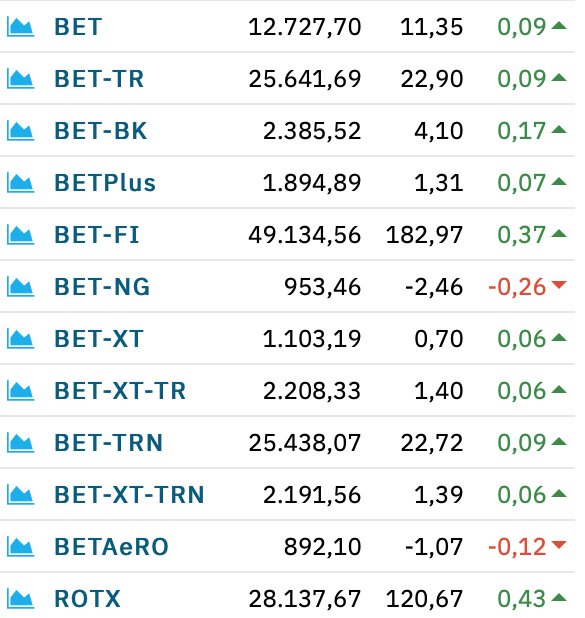Click the BETPlus value 1.894,89
This screenshot has width=585, height=618.
312,183
